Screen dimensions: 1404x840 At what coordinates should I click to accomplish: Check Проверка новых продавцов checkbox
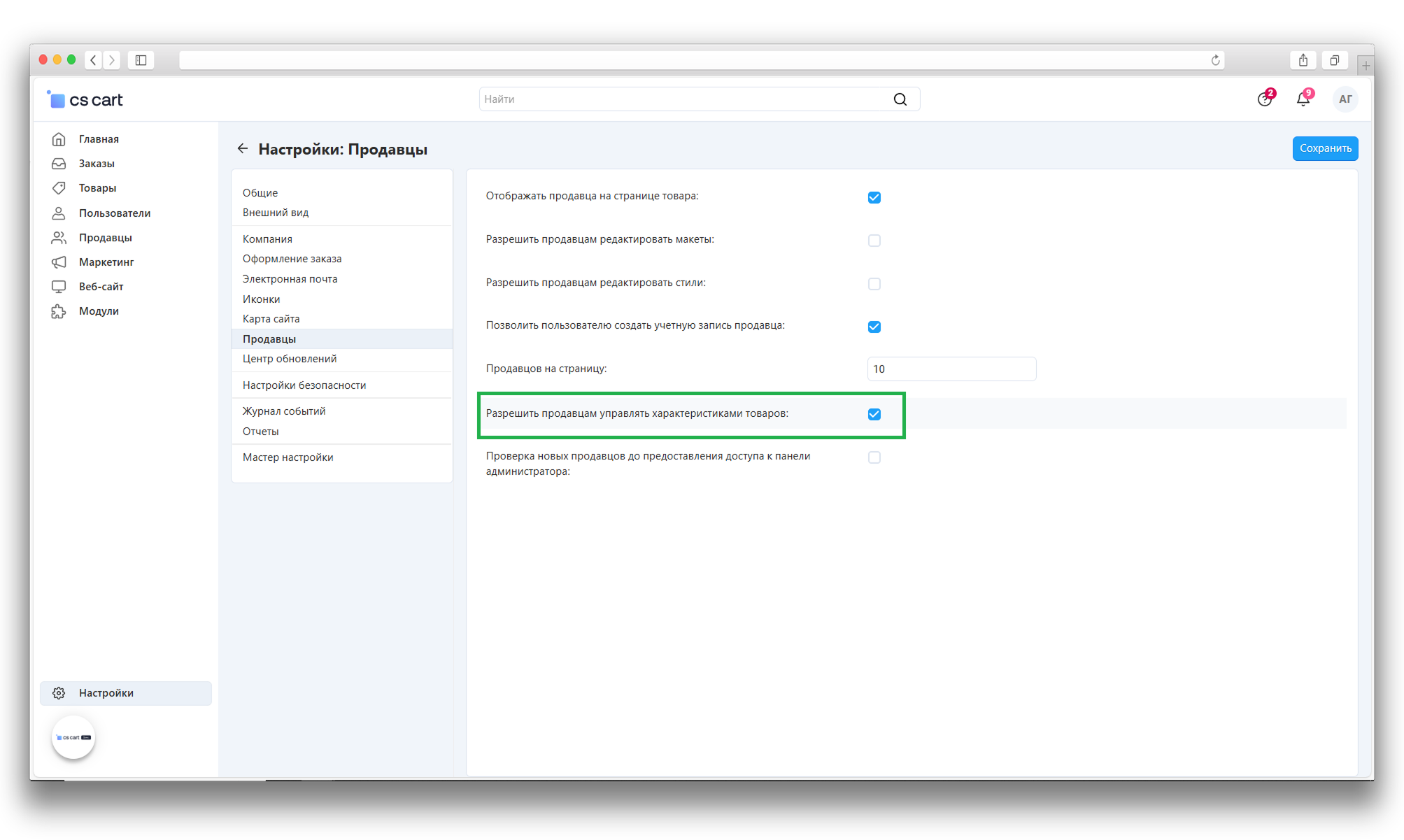[x=874, y=457]
